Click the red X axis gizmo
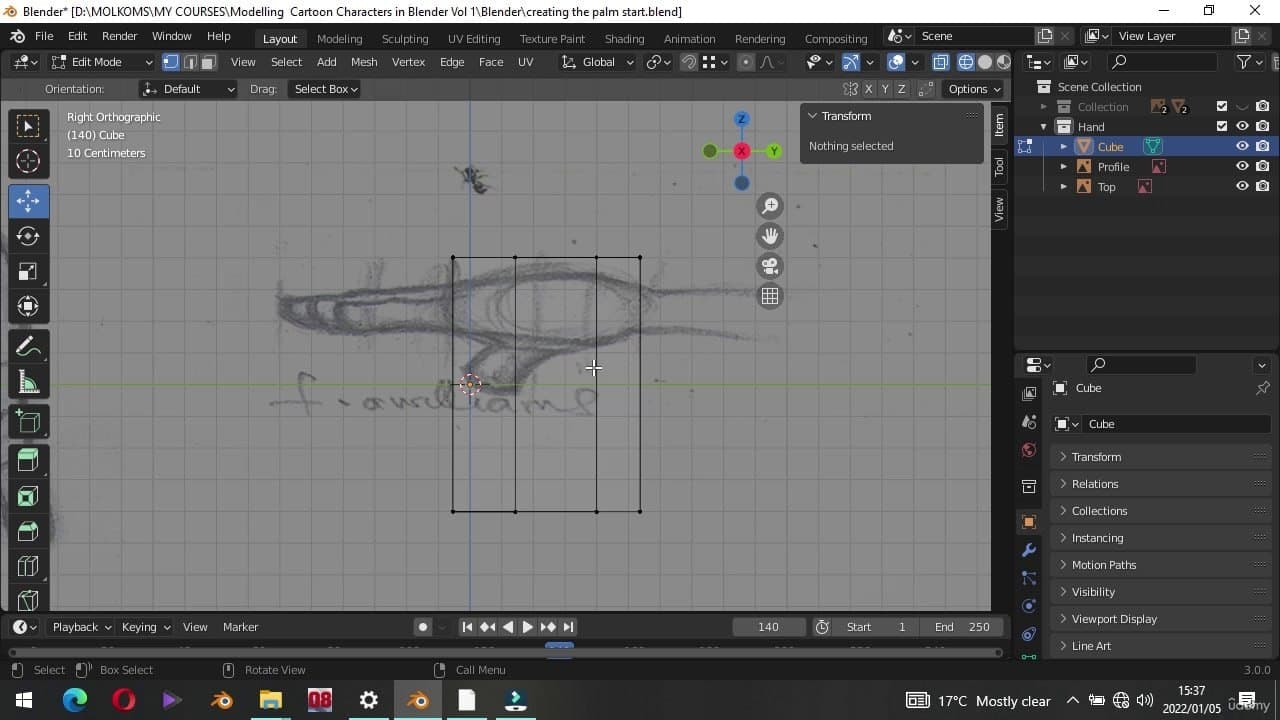The image size is (1280, 720). [741, 151]
